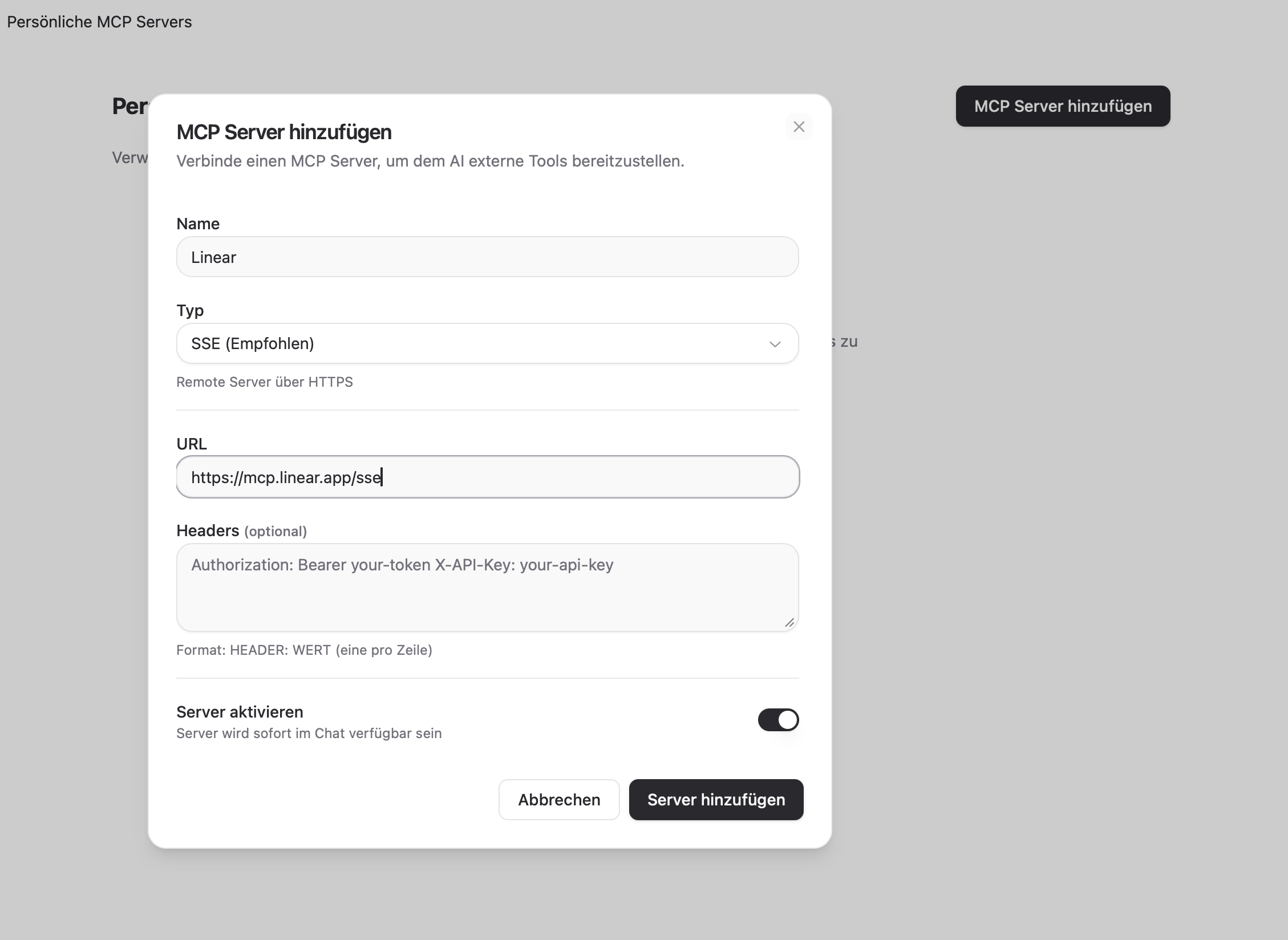The image size is (1288, 940).
Task: Click the "Server wird sofort im Chat verfügbar" description
Action: (309, 734)
